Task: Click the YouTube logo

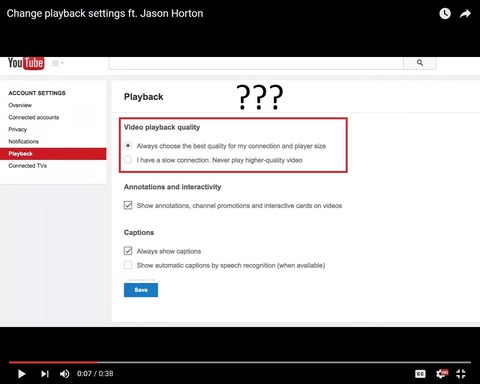Action: tap(26, 63)
